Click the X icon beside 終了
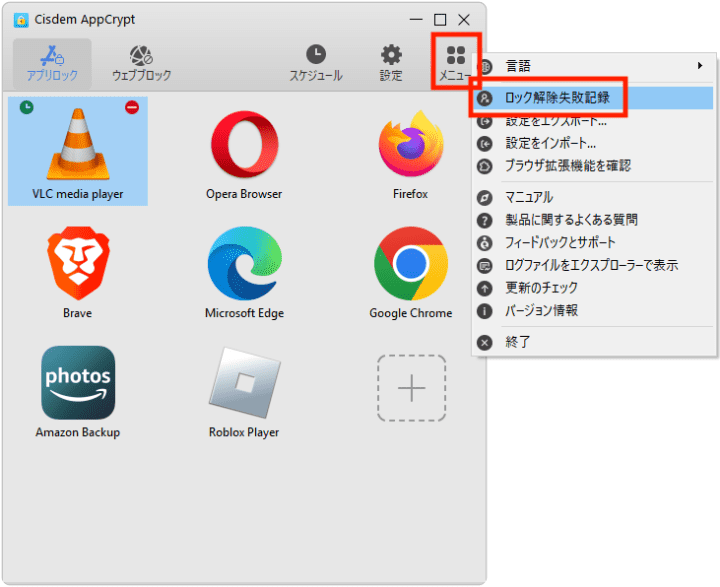The height and width of the screenshot is (587, 720). (x=485, y=343)
